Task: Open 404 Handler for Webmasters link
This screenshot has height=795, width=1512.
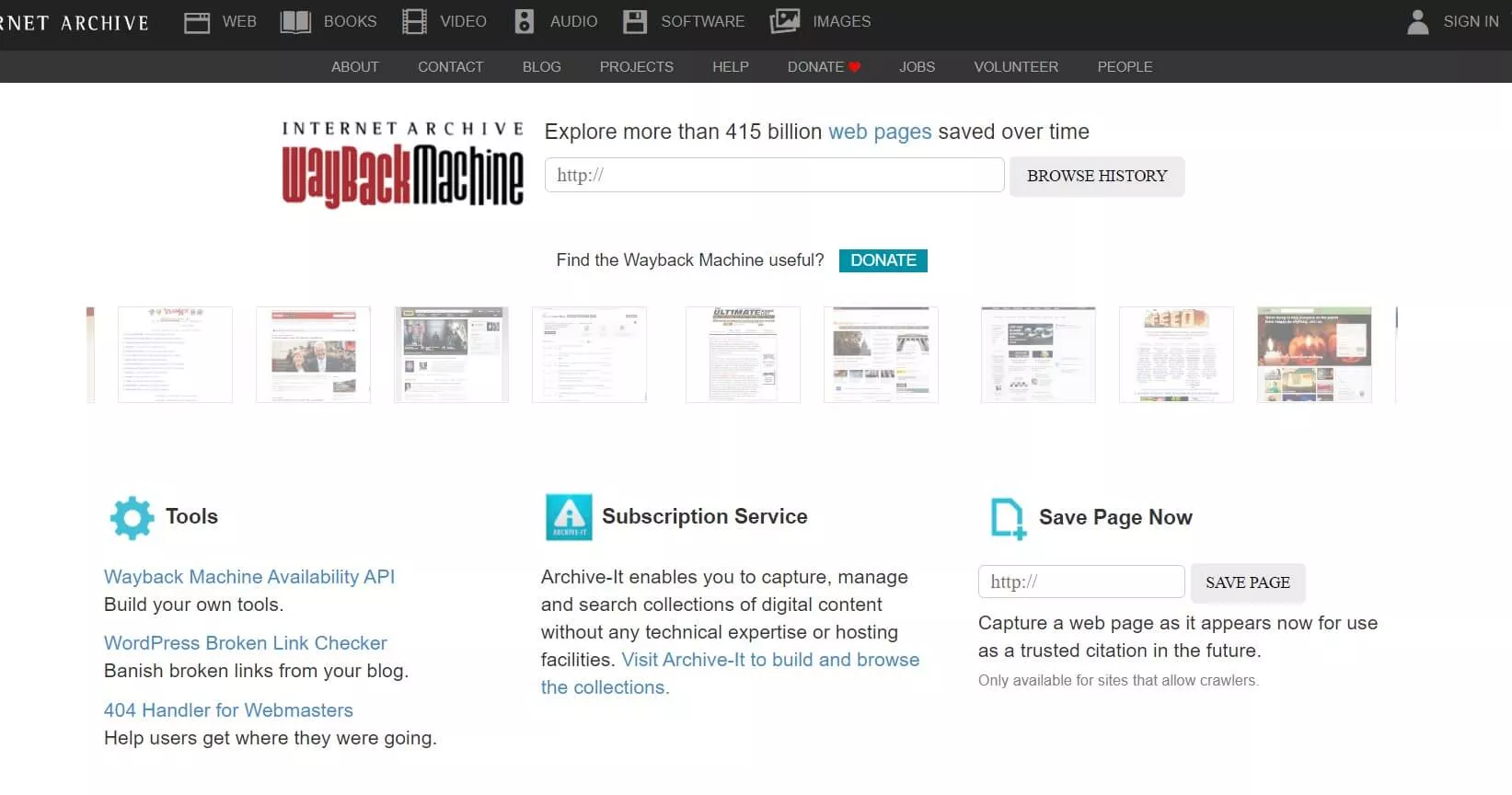Action: coord(228,710)
